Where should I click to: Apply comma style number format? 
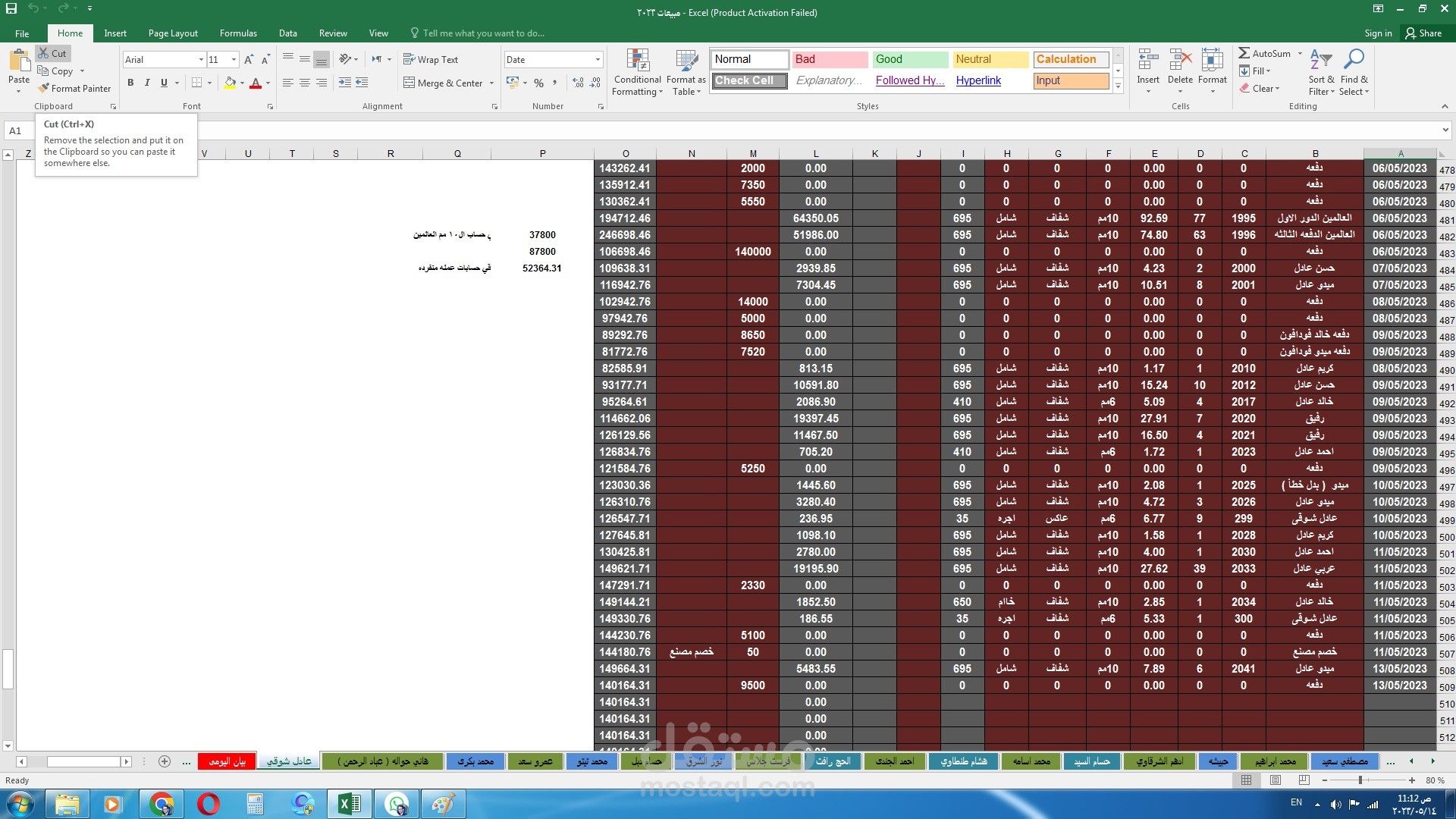(555, 83)
